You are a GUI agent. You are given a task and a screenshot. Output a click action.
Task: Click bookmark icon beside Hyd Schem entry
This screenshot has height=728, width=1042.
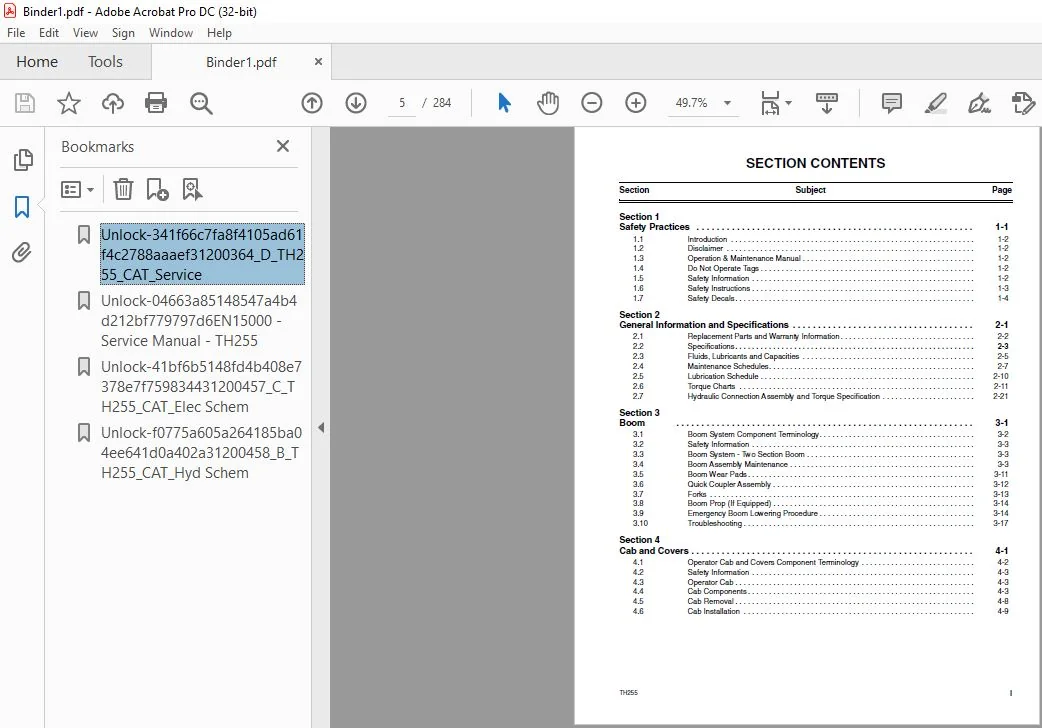(84, 433)
